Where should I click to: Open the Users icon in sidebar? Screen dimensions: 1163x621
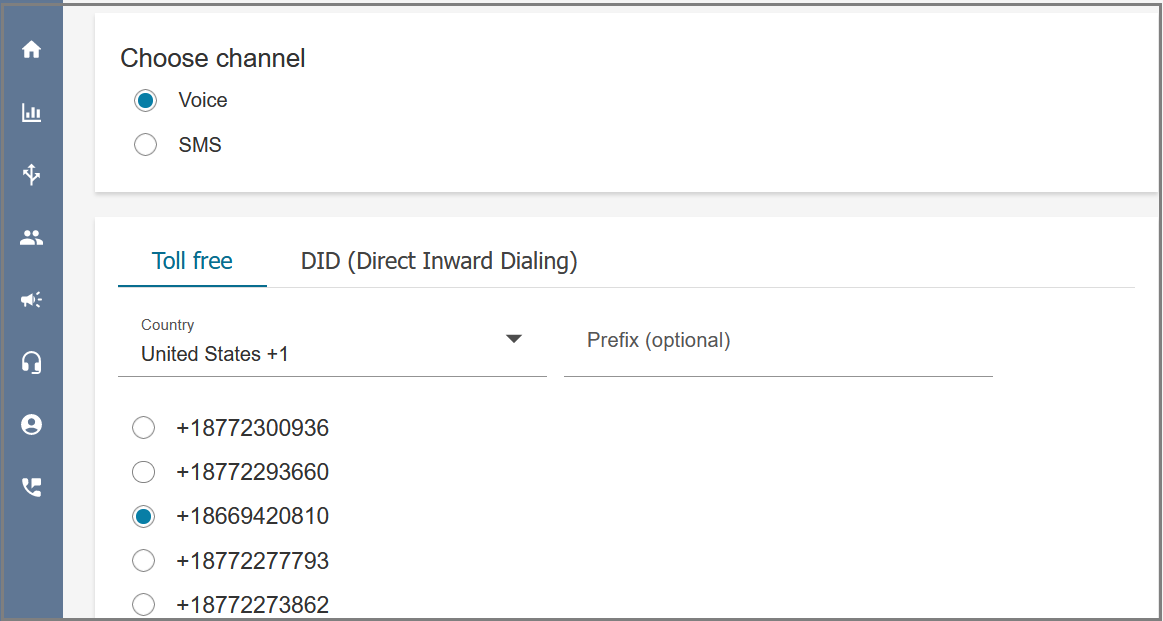coord(31,237)
